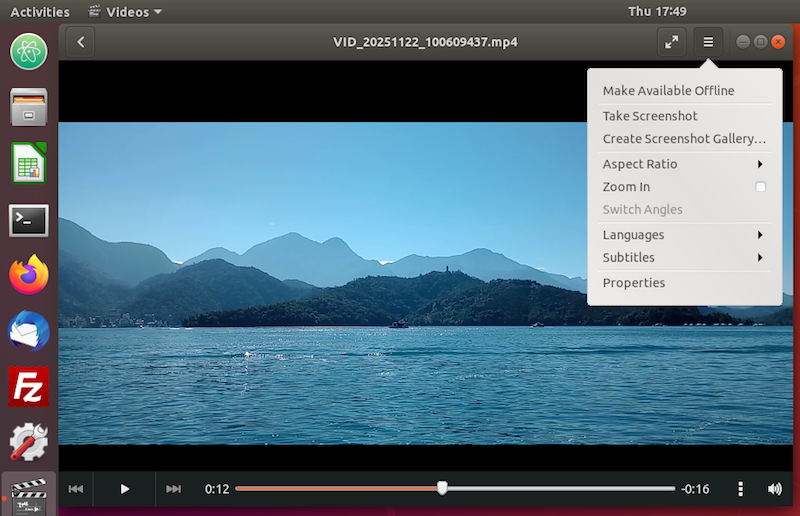800x516 pixels.
Task: Click the elapsed time 0:12 label
Action: [x=217, y=489]
